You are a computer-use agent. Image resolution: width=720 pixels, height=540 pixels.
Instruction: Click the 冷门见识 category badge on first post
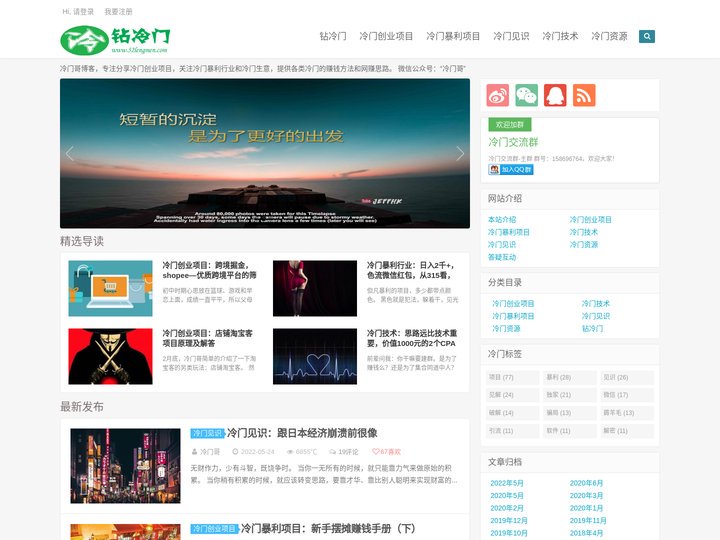click(207, 433)
